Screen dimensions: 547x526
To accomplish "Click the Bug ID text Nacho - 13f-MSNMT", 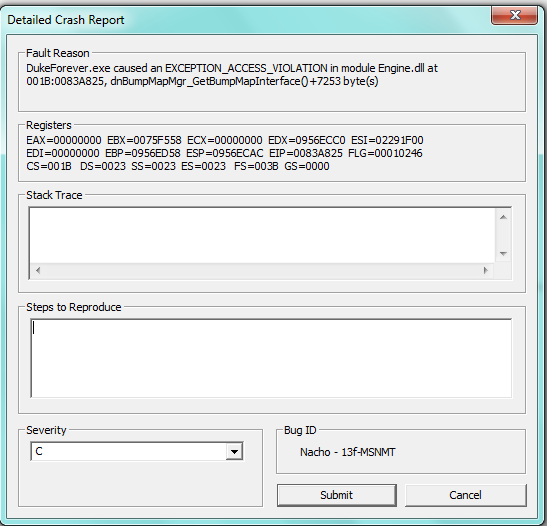I will coord(347,452).
